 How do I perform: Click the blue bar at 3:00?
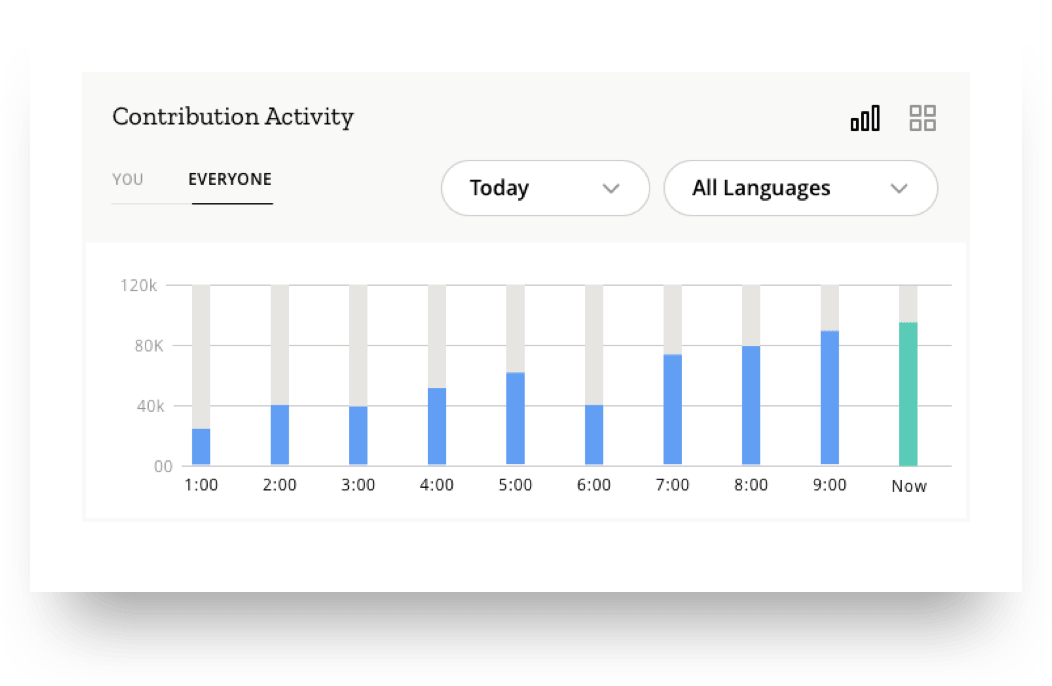[x=358, y=436]
